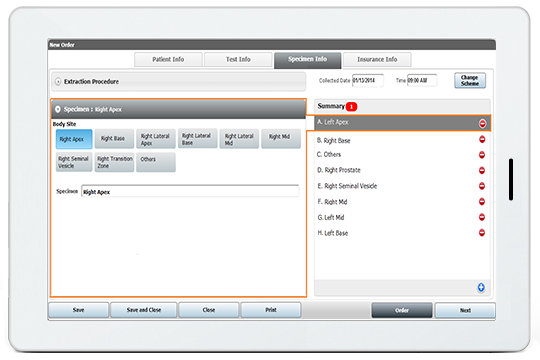Remove the B. Right Base specimen

coord(482,139)
